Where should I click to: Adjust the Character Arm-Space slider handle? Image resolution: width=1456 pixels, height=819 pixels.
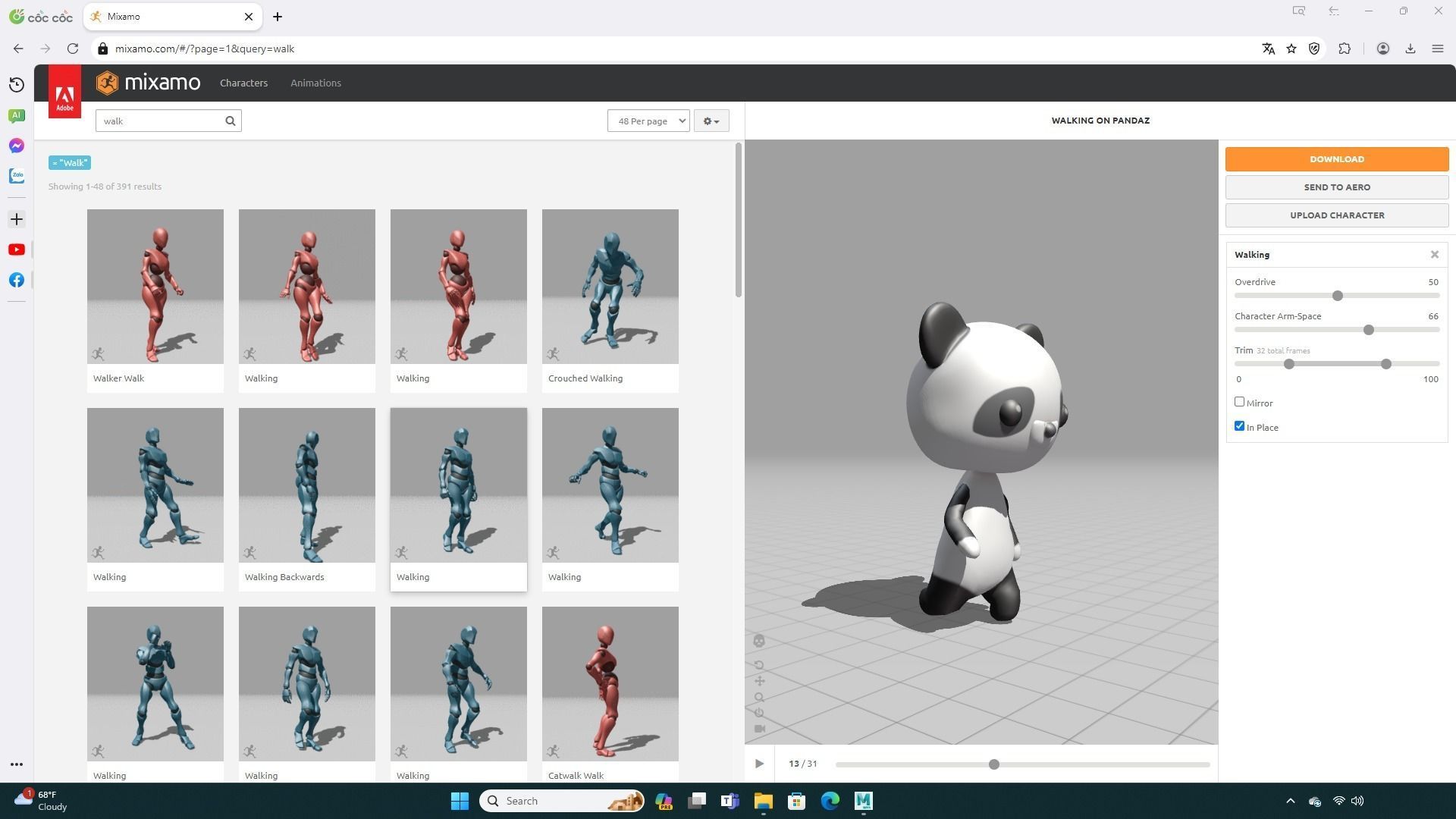click(x=1369, y=330)
